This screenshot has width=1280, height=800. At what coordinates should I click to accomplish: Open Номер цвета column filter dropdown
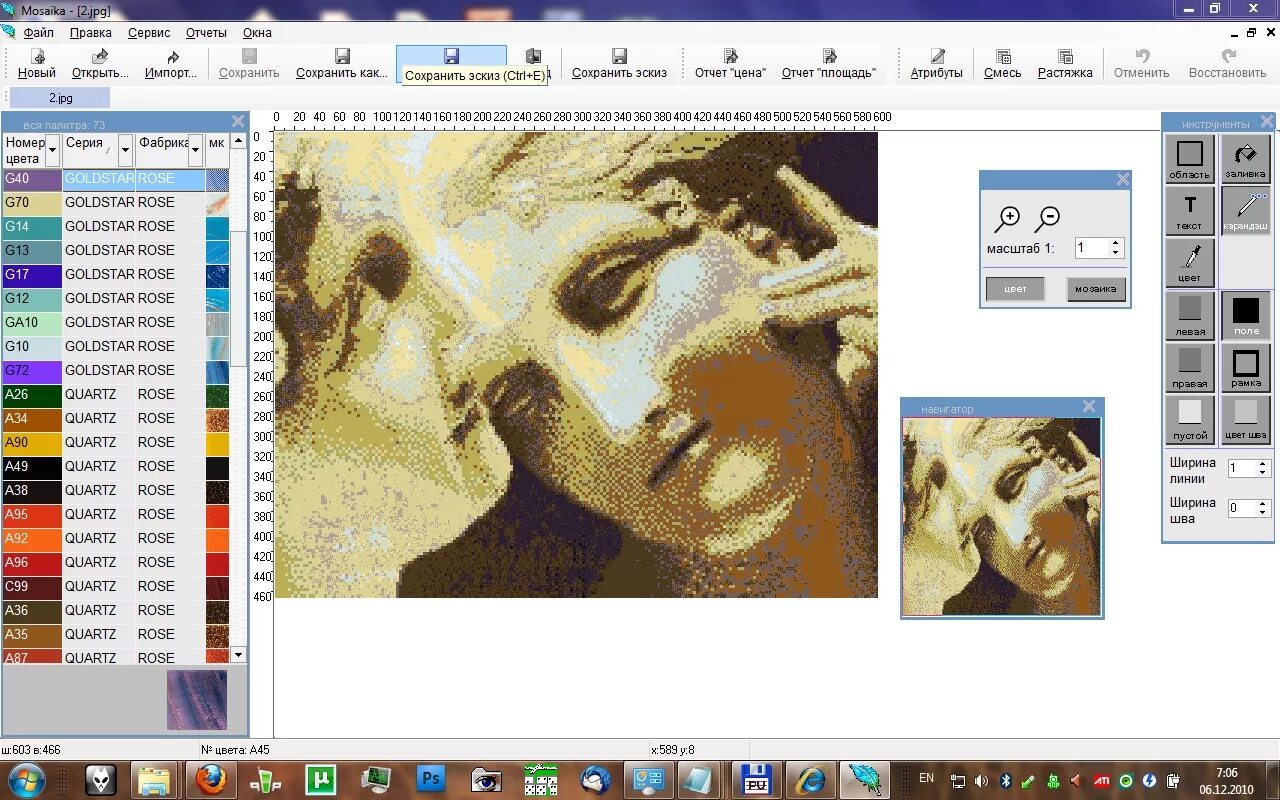53,151
